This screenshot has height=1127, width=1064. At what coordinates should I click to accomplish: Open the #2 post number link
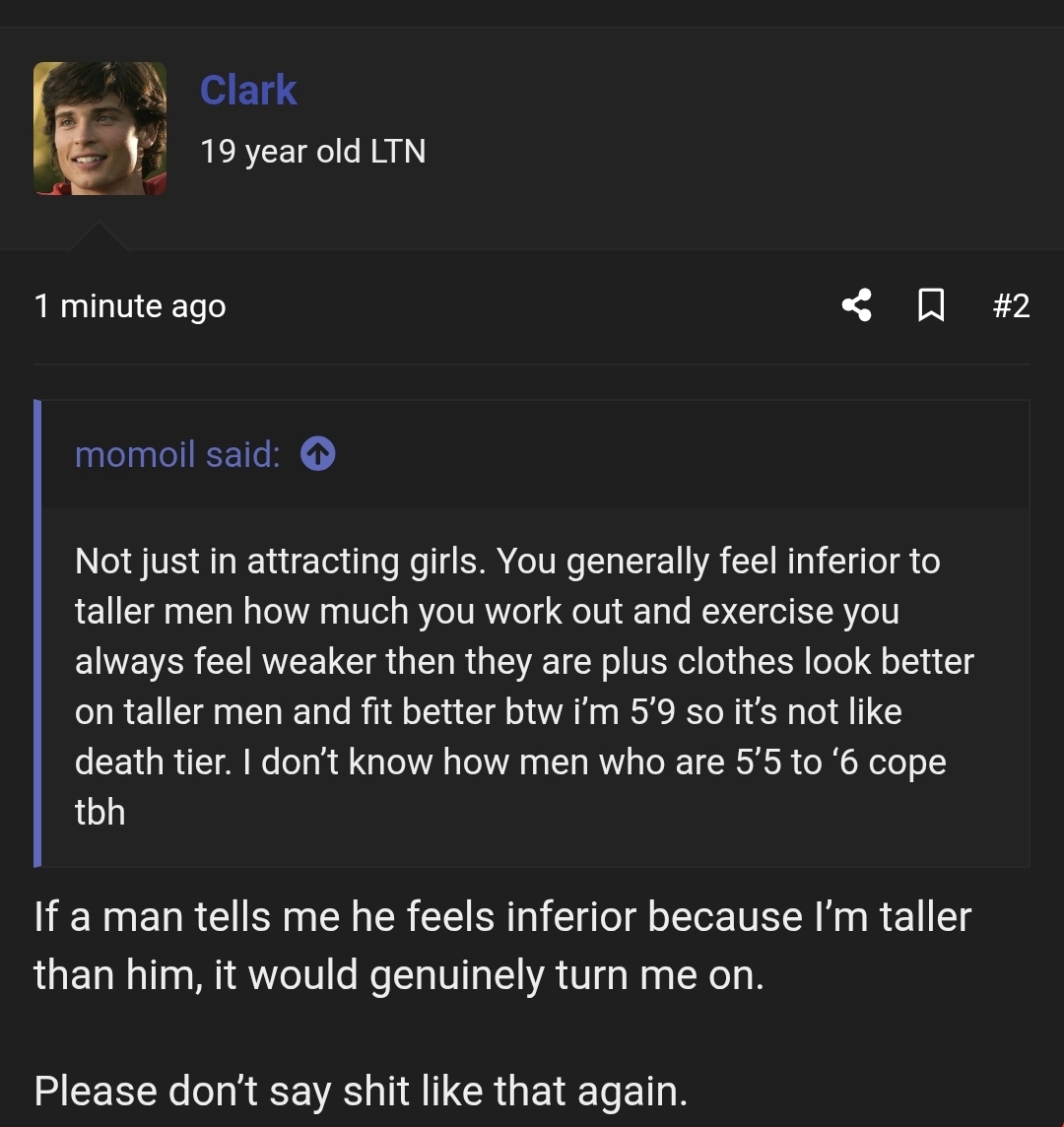[x=1011, y=305]
